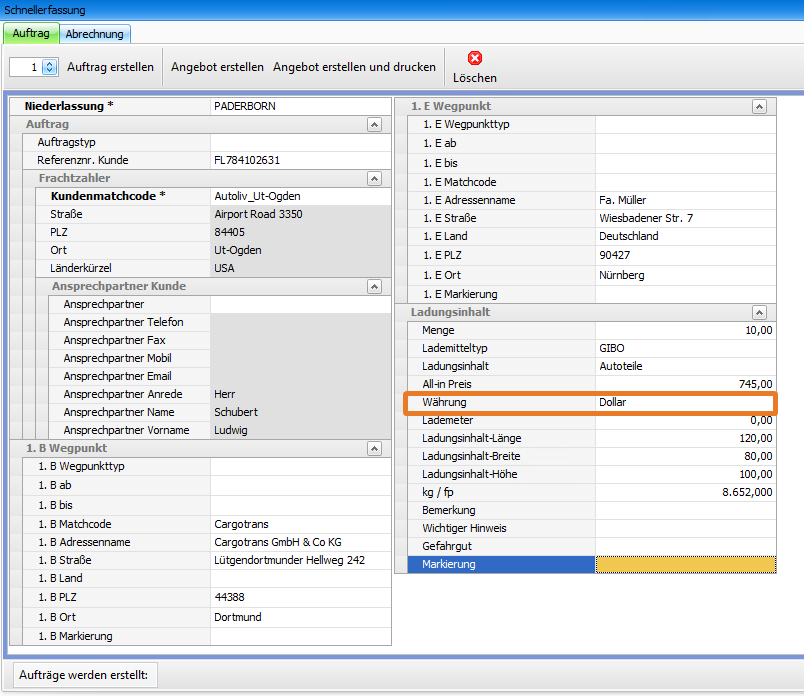Click the red Löschen delete icon
The height and width of the screenshot is (696, 804).
(x=474, y=59)
